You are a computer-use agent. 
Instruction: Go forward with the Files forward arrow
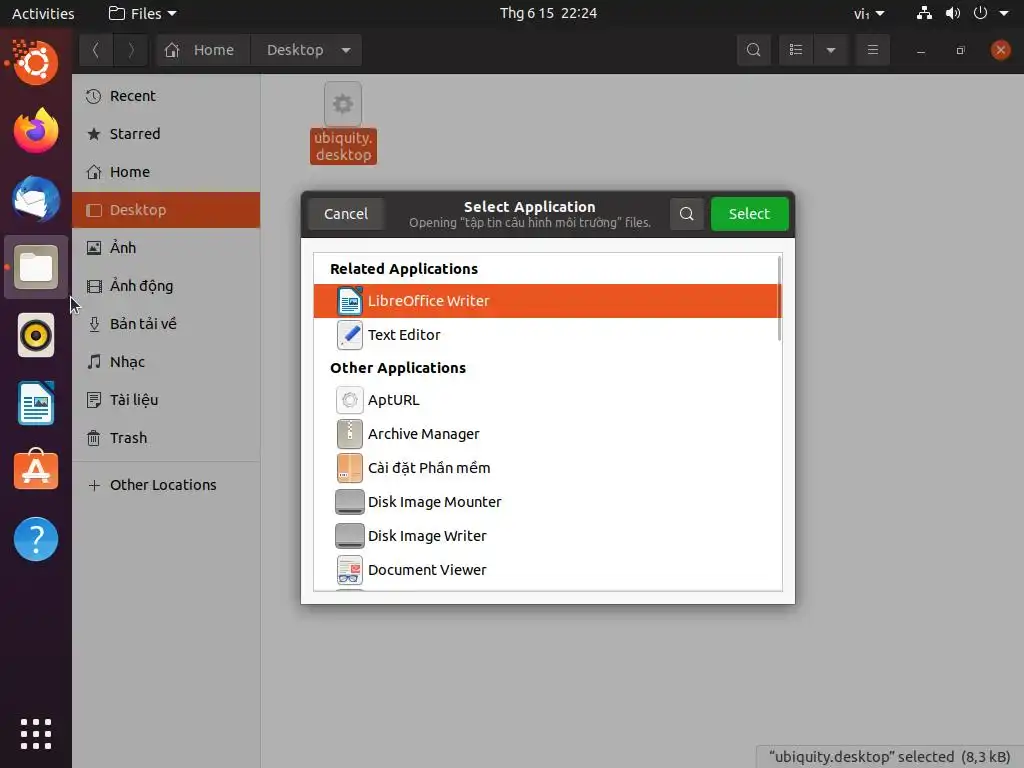click(130, 50)
